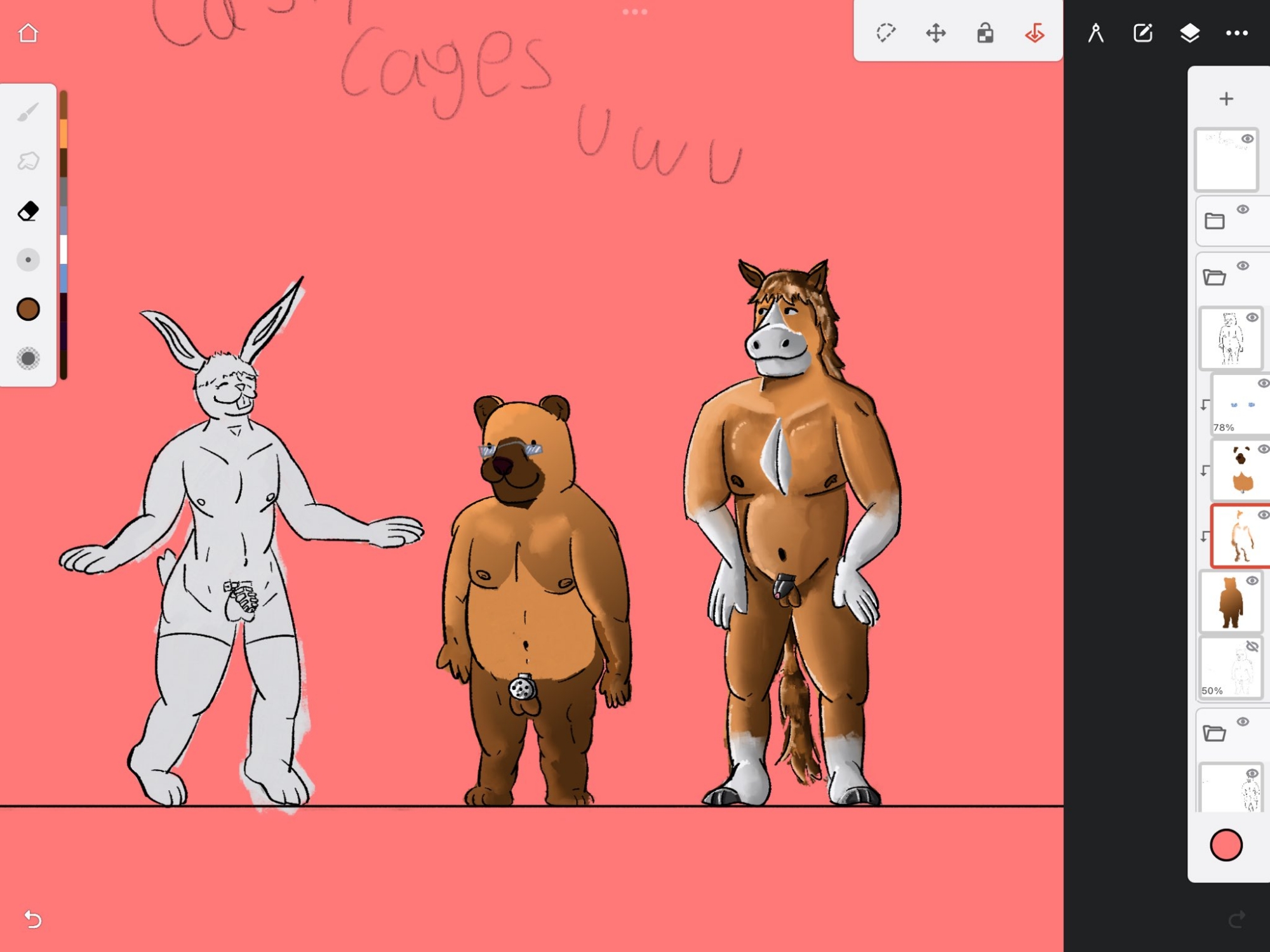Select the Smudge tool
Image resolution: width=1270 pixels, height=952 pixels.
tap(28, 161)
